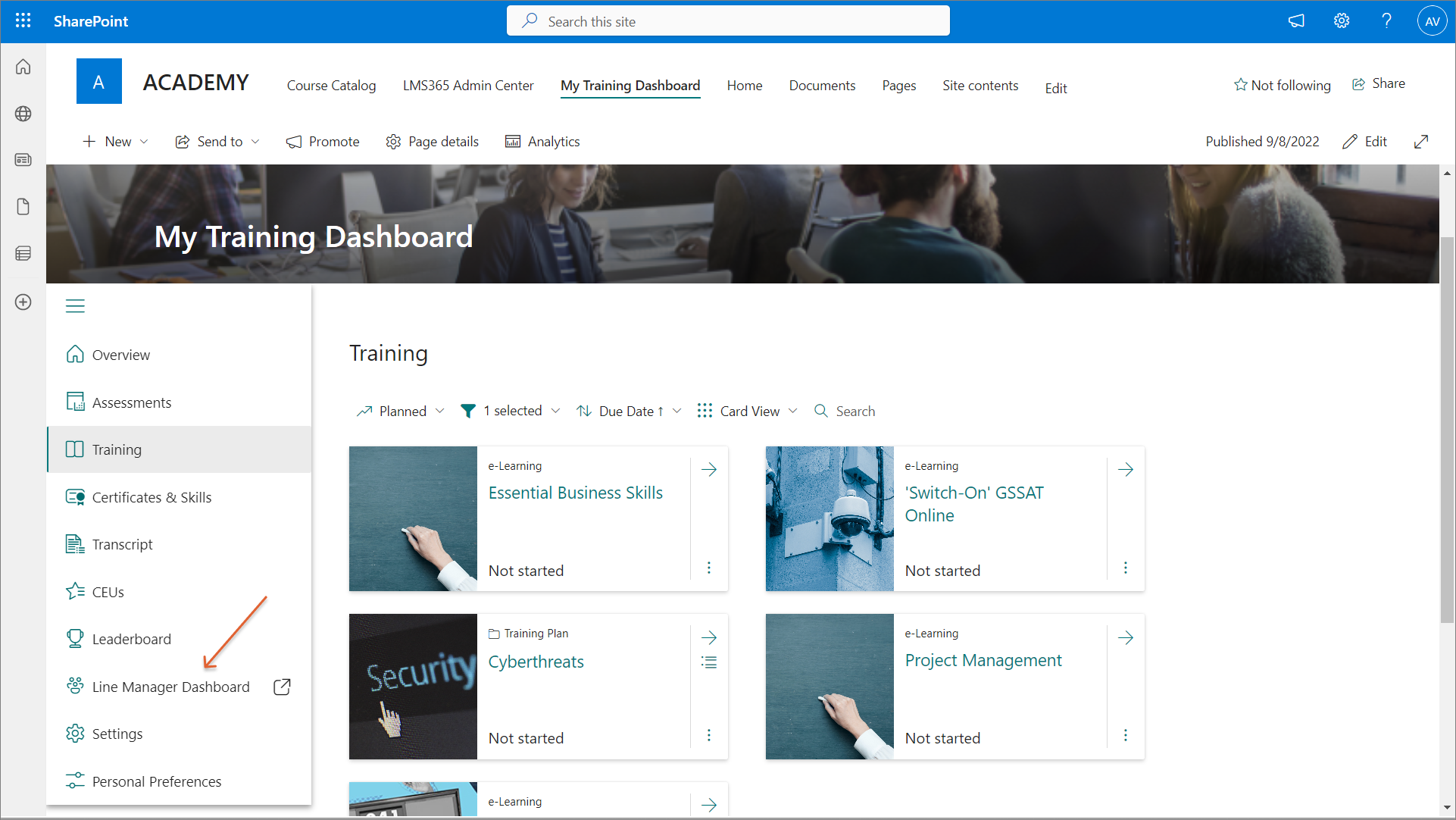Open Line Manager Dashboard external link icon

pos(282,687)
